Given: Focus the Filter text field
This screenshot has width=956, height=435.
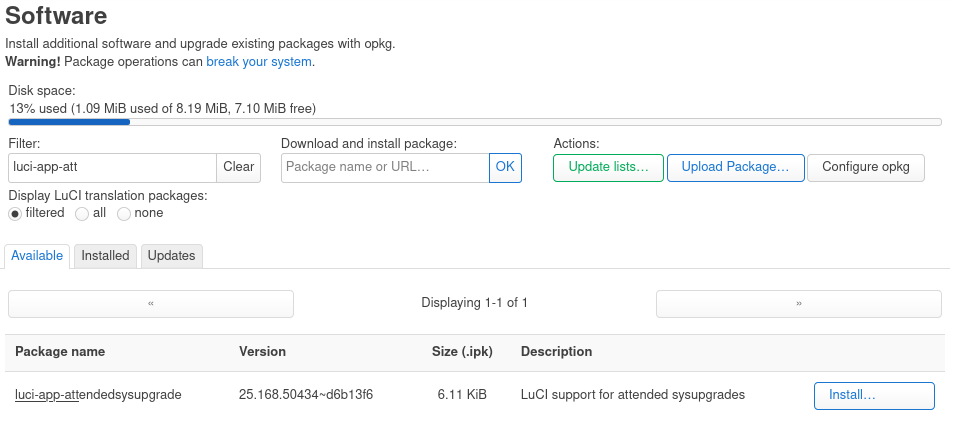Looking at the screenshot, I should click(x=112, y=168).
